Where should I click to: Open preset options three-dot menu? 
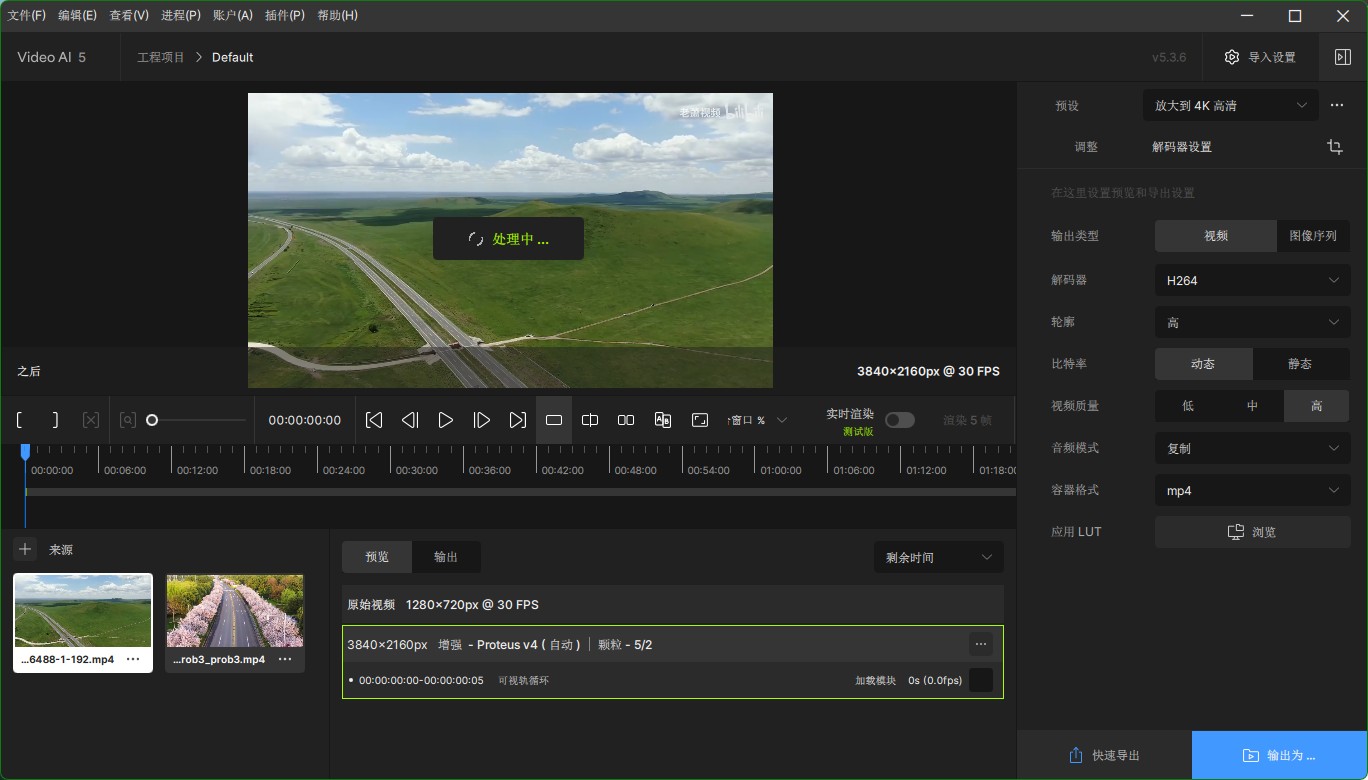click(x=1337, y=105)
